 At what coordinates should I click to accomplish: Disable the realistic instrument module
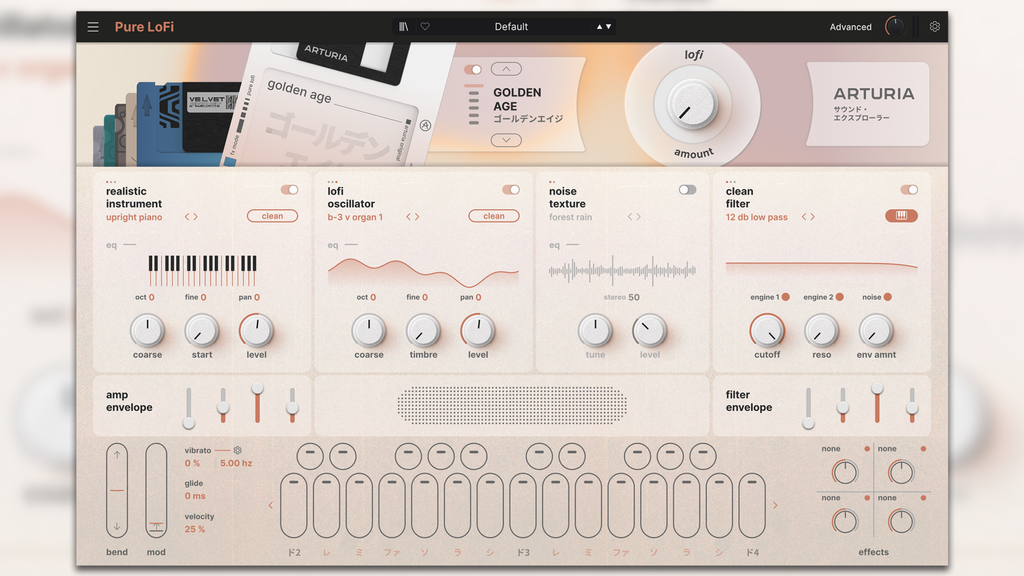click(x=291, y=188)
